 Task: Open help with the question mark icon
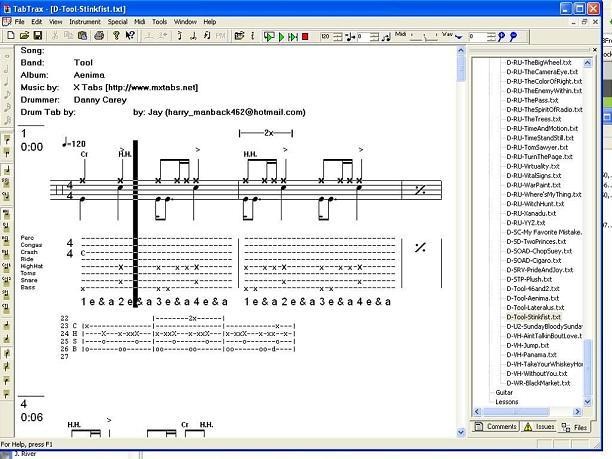point(116,36)
